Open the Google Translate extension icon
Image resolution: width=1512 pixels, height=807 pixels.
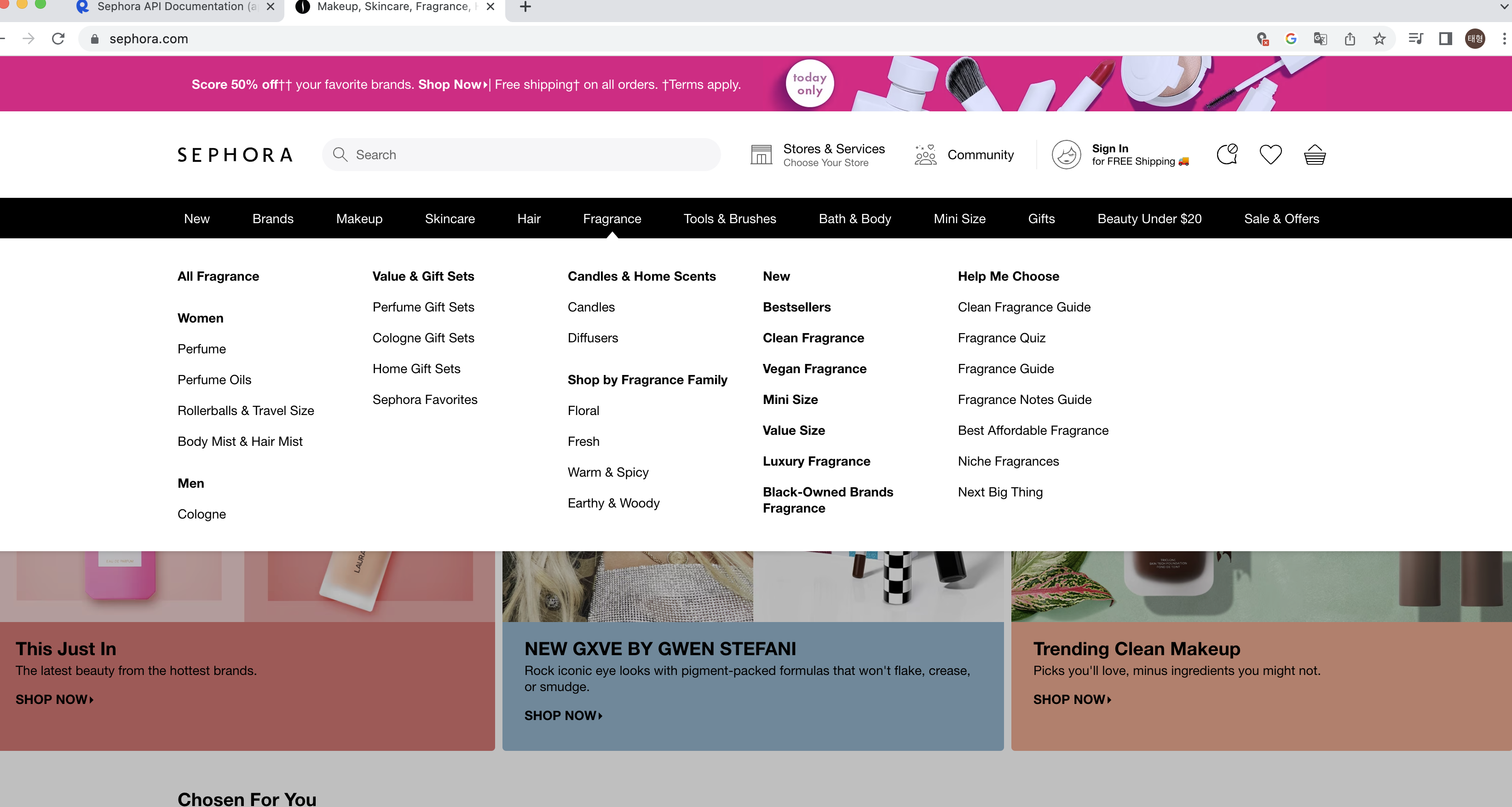click(1320, 39)
